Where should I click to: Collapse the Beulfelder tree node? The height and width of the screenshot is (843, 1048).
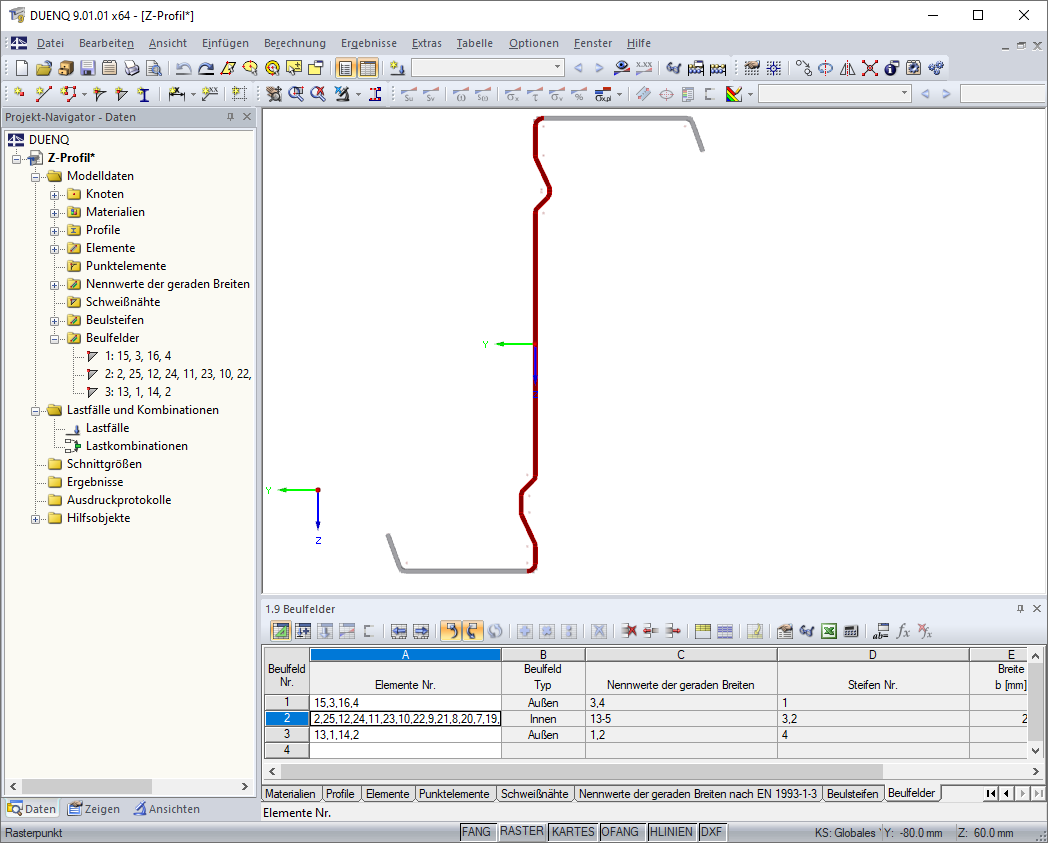(x=55, y=339)
